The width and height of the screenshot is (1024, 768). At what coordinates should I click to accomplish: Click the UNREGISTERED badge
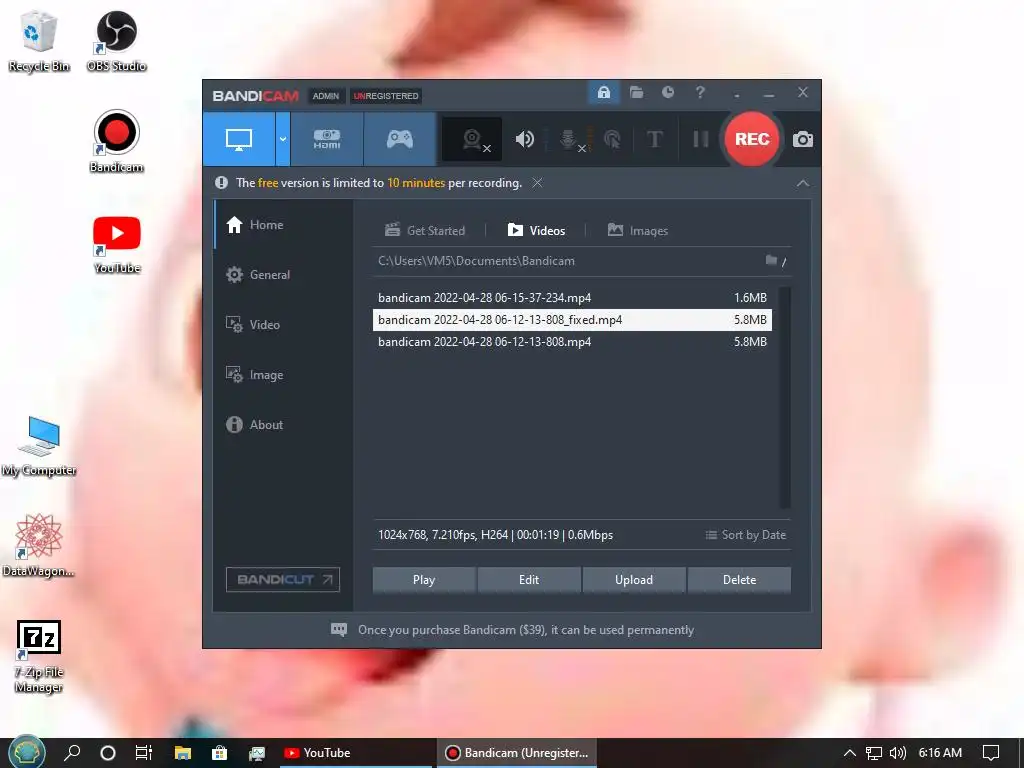click(x=386, y=96)
